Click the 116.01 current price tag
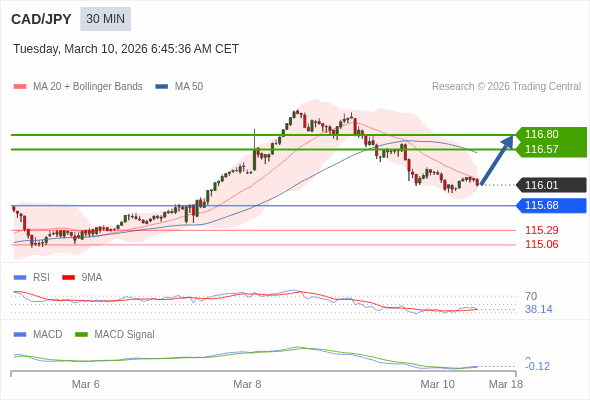 coord(552,185)
